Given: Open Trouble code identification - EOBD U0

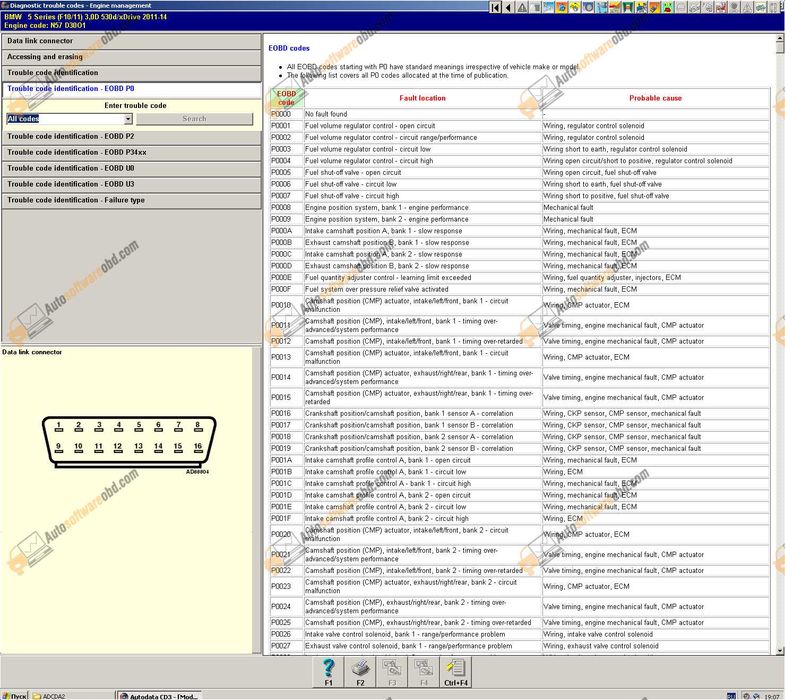Looking at the screenshot, I should (x=131, y=168).
